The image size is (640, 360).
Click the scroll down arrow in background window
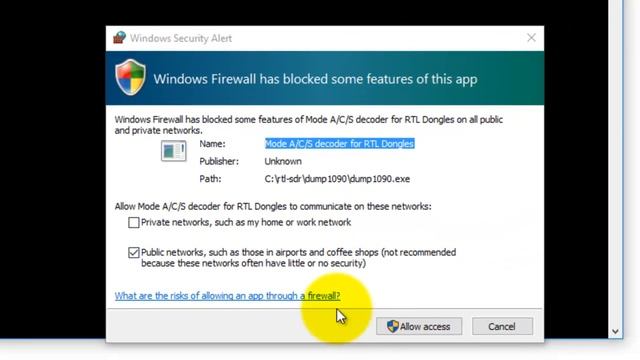click(616, 331)
